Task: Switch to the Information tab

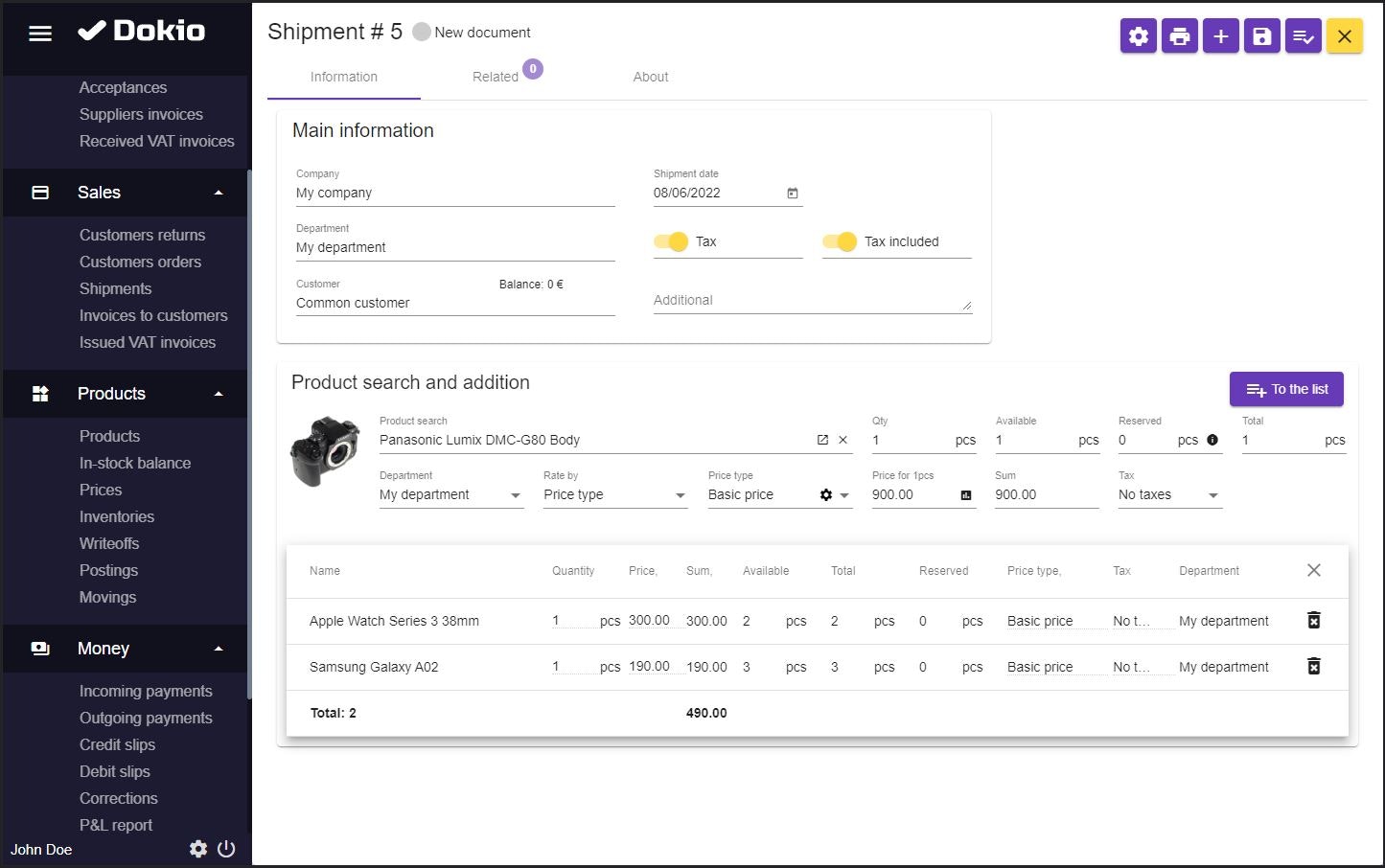Action: [344, 77]
